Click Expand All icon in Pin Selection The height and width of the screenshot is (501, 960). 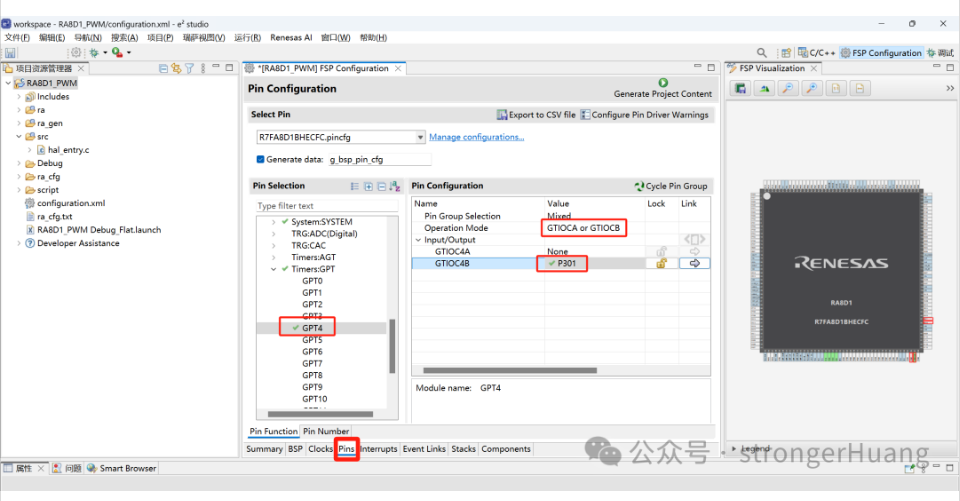[x=368, y=186]
